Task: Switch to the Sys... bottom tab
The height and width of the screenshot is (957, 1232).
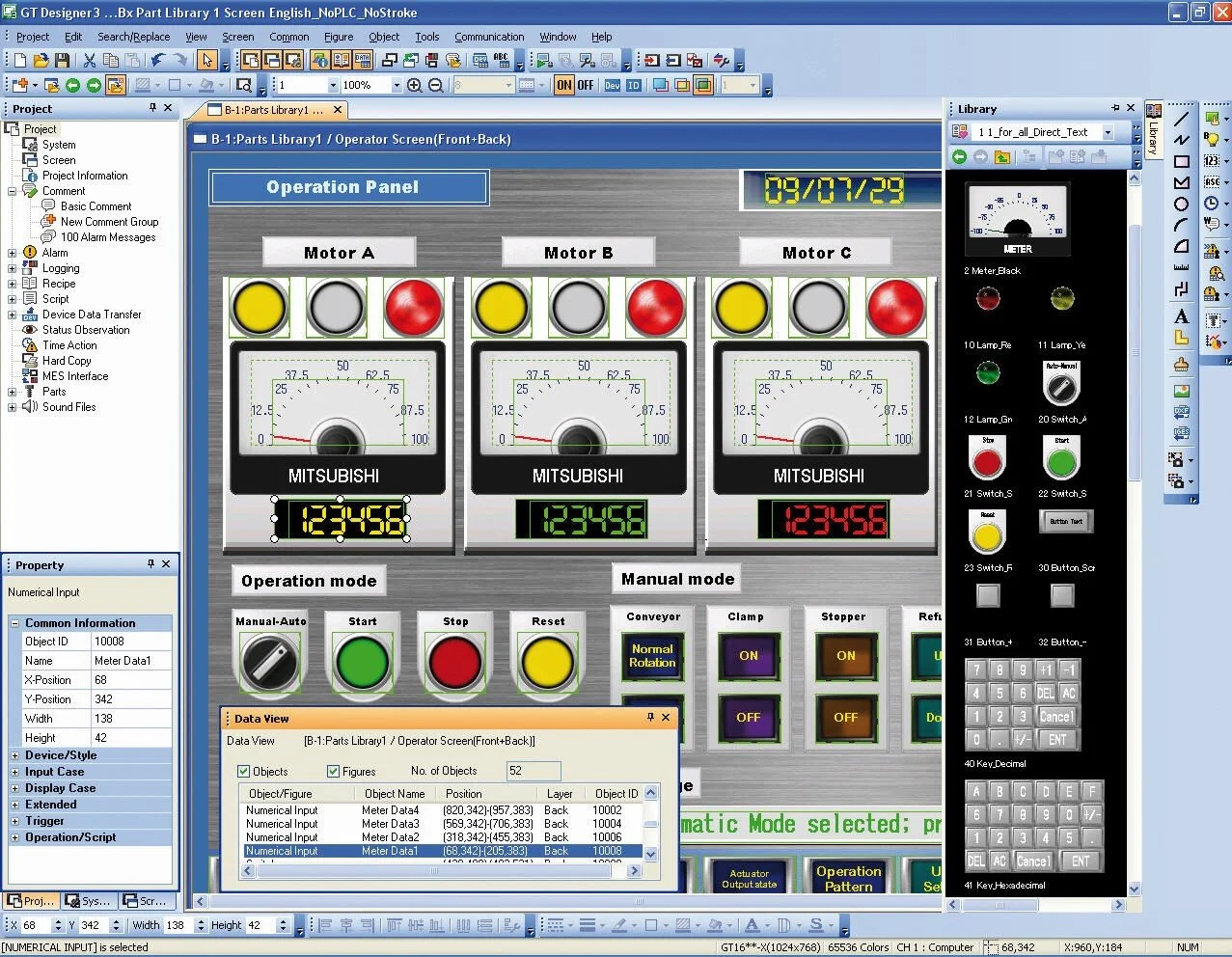Action: [88, 901]
